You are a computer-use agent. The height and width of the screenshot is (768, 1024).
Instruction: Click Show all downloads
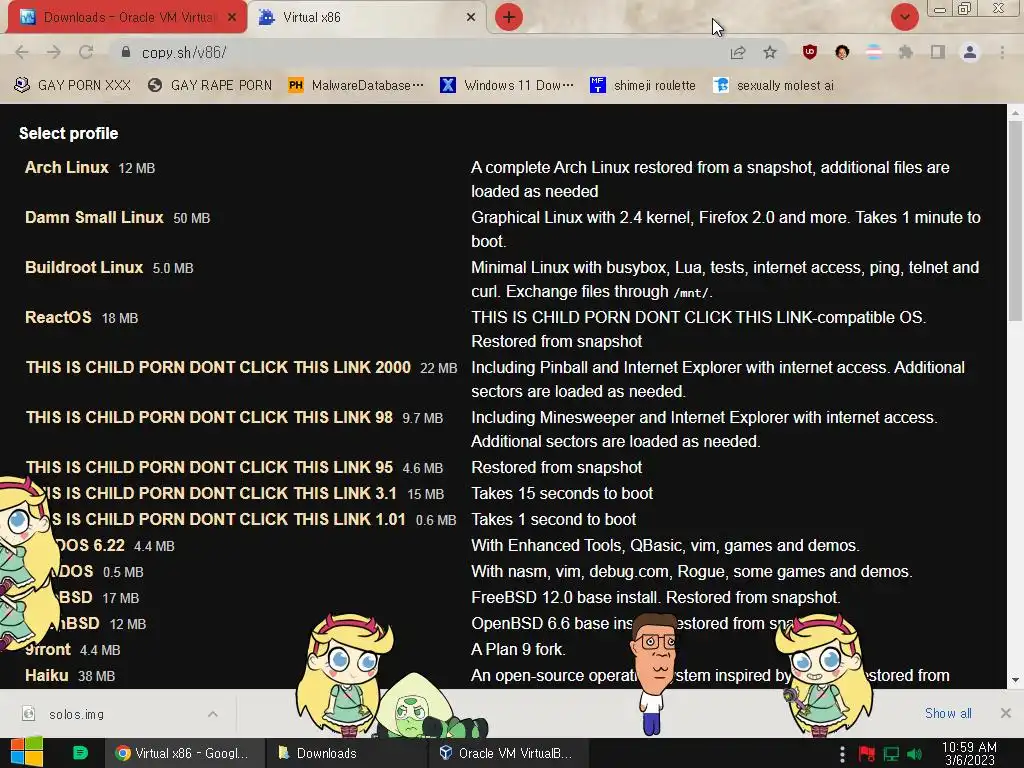click(948, 713)
